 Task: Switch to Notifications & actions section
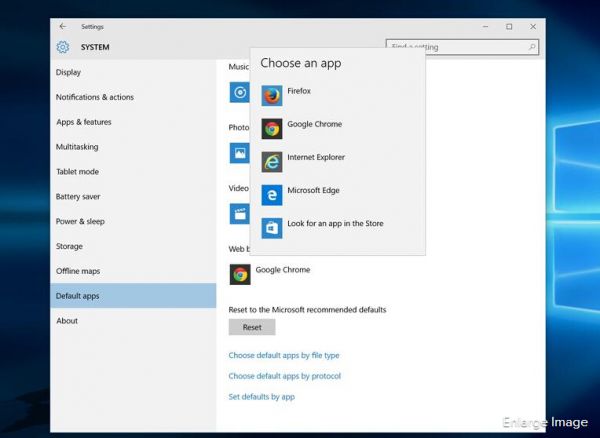(95, 97)
